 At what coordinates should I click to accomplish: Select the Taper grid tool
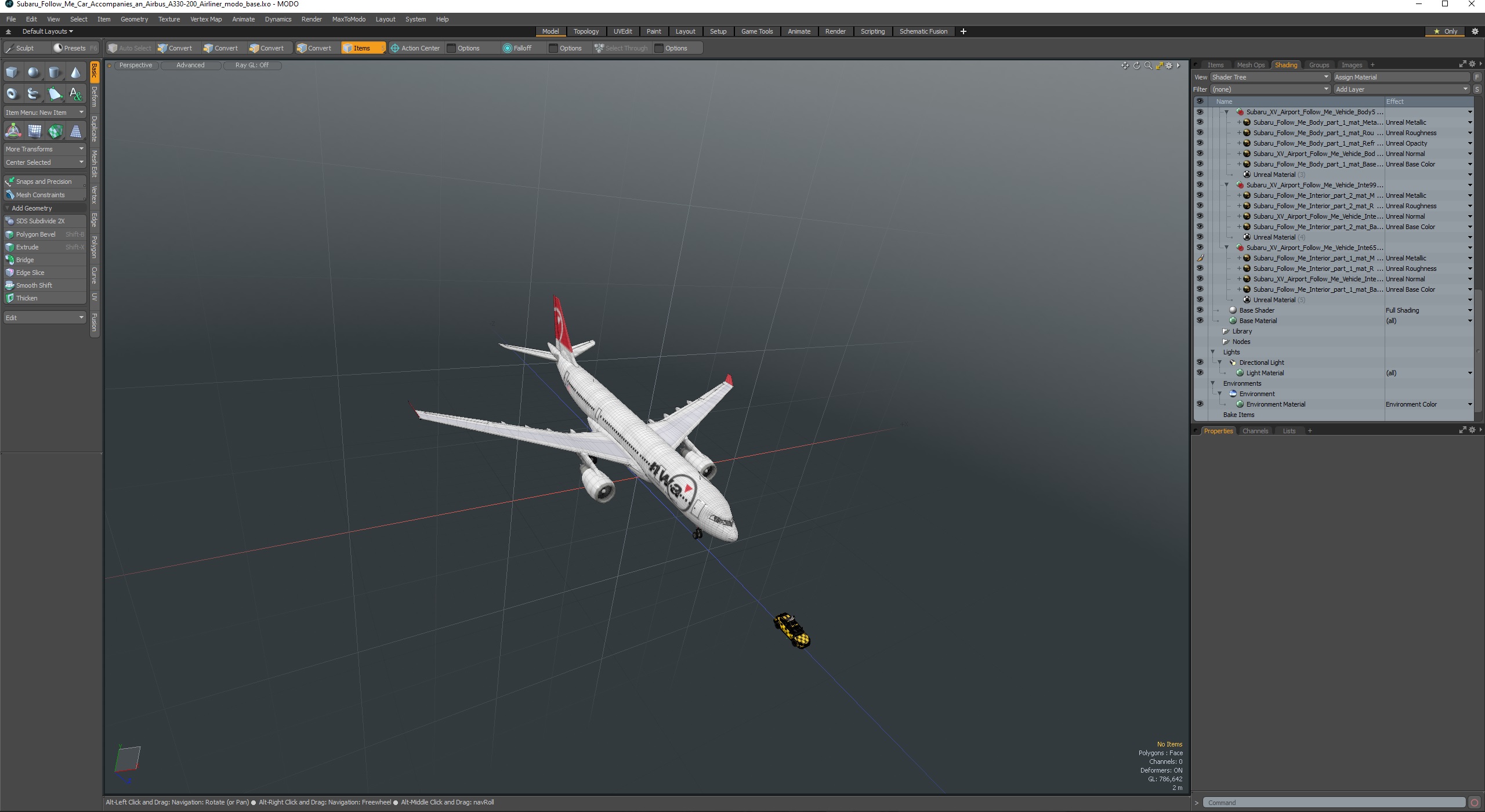pos(76,131)
